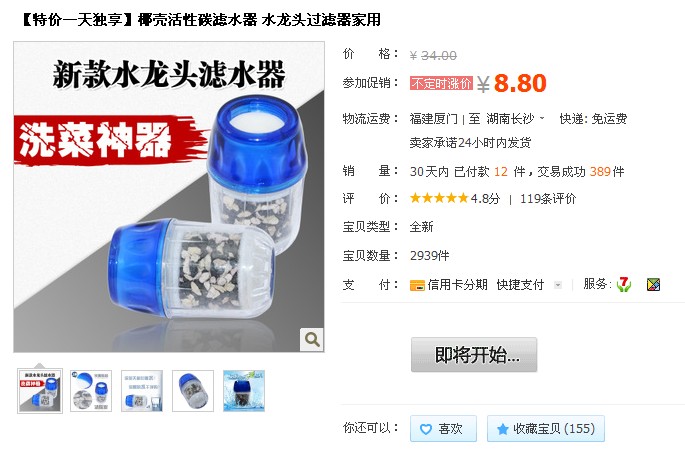
Task: Select the first product thumbnail
Action: tap(40, 391)
